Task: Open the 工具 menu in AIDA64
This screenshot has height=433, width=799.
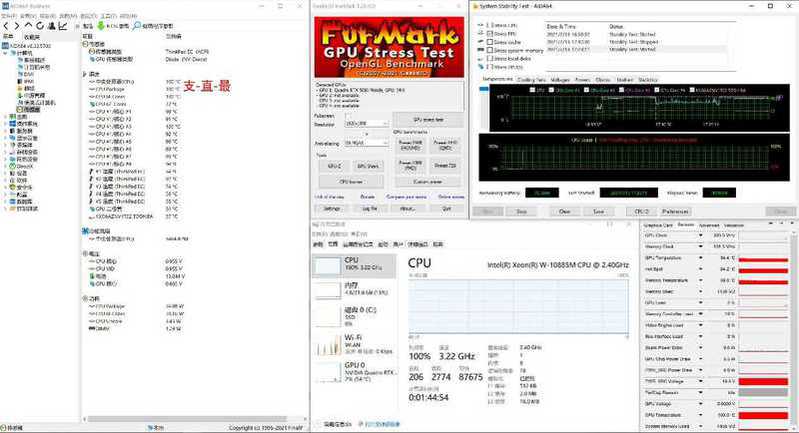Action: click(108, 16)
